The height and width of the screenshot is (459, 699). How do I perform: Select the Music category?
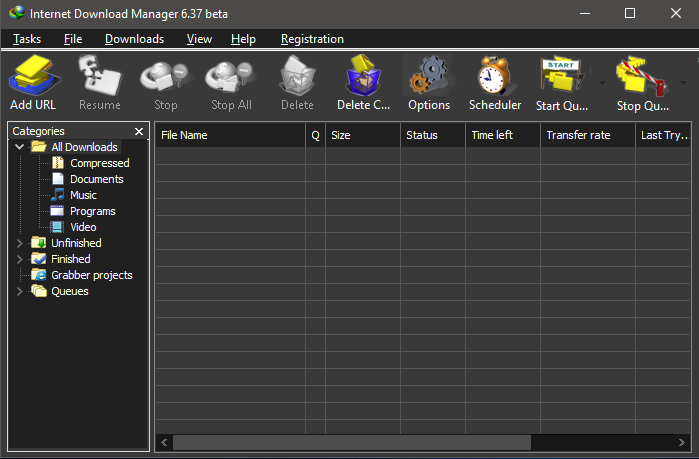coord(83,195)
